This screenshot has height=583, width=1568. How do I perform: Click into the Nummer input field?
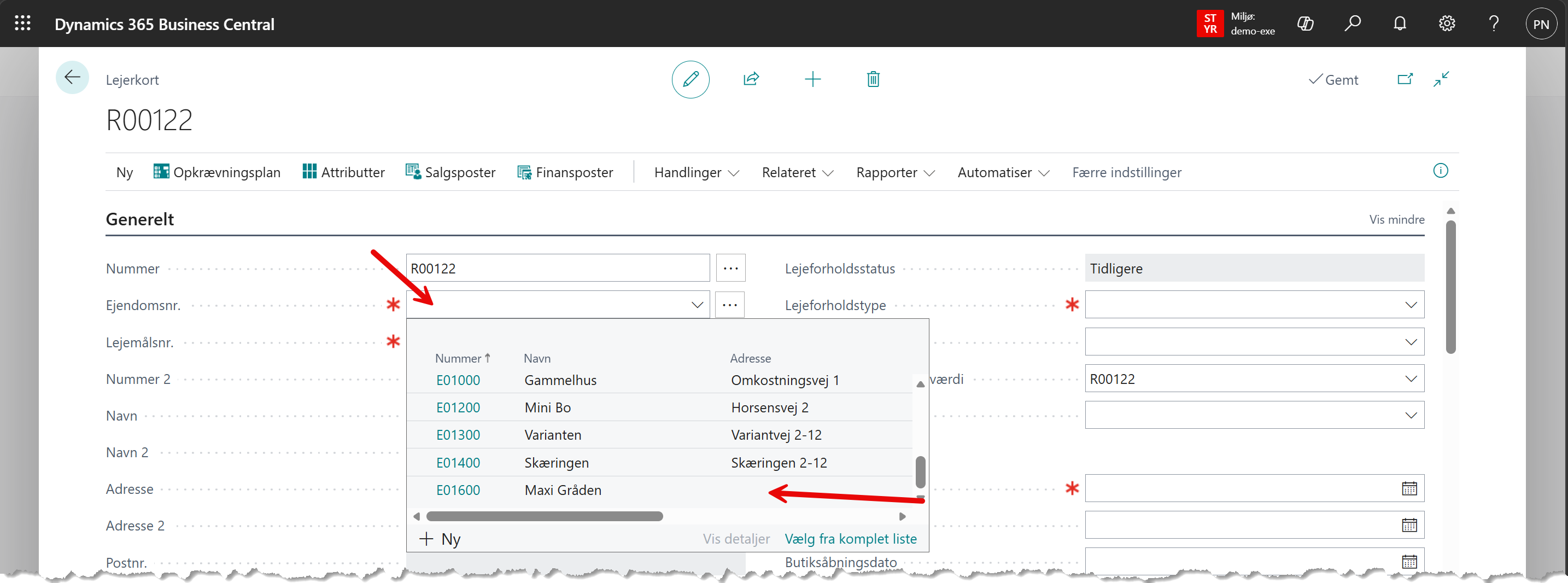(557, 268)
